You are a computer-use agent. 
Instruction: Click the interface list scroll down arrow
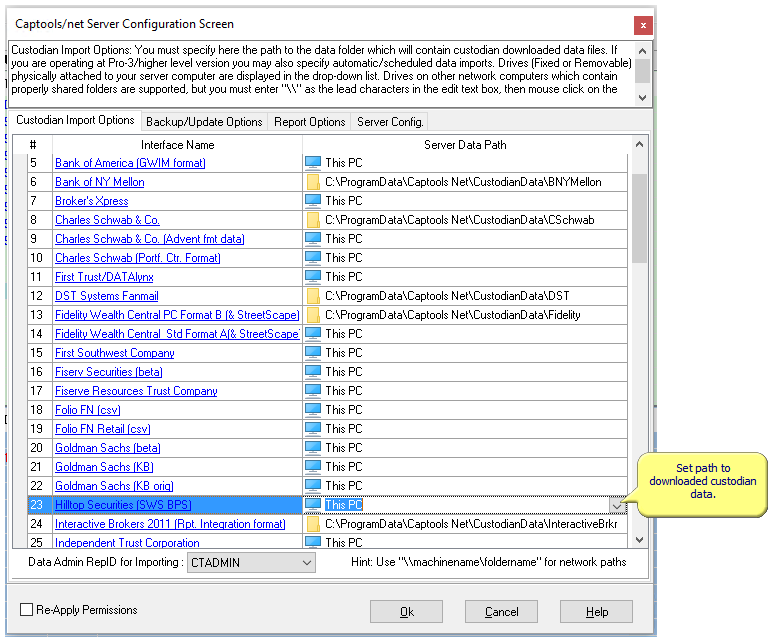639,540
